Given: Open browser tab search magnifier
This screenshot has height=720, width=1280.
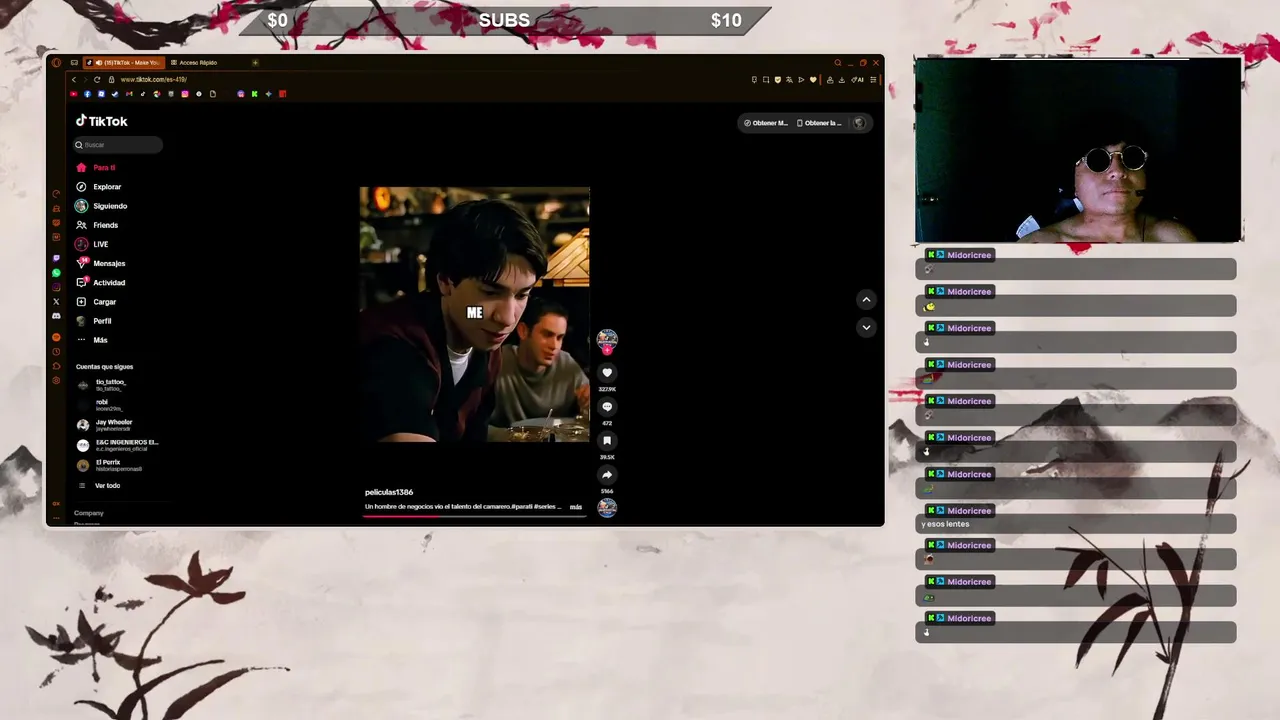Looking at the screenshot, I should tap(838, 62).
